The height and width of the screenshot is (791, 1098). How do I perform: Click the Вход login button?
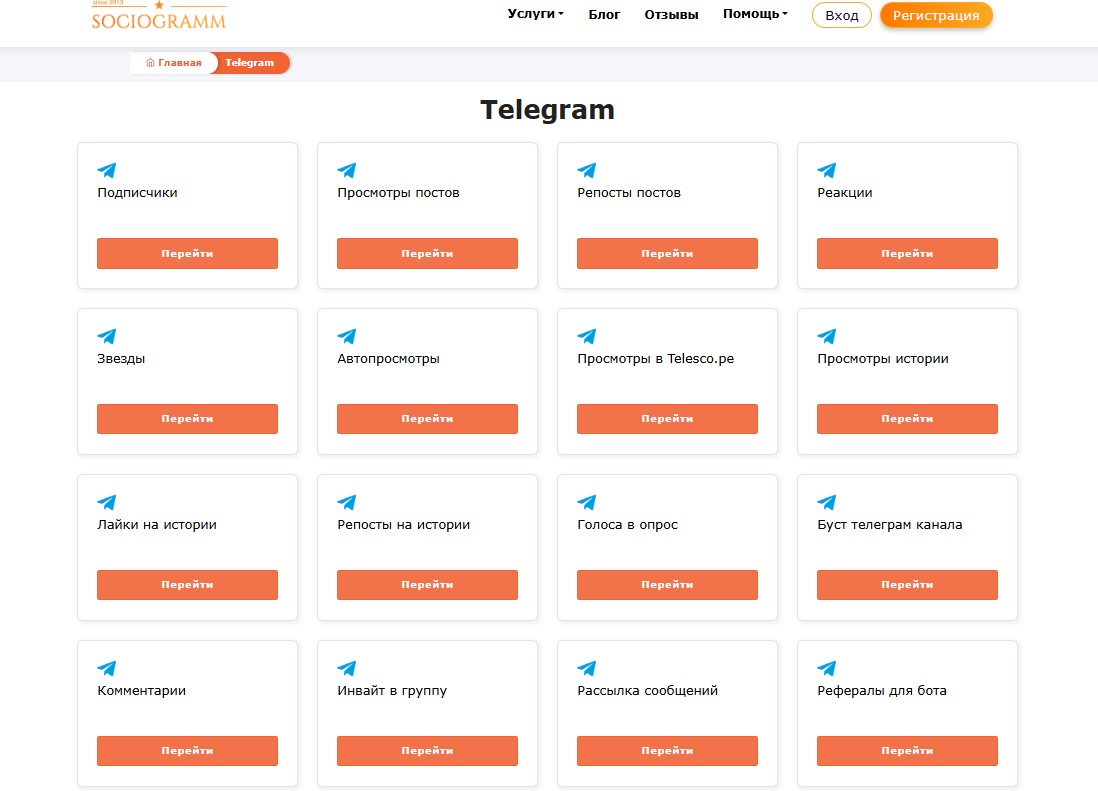(842, 15)
